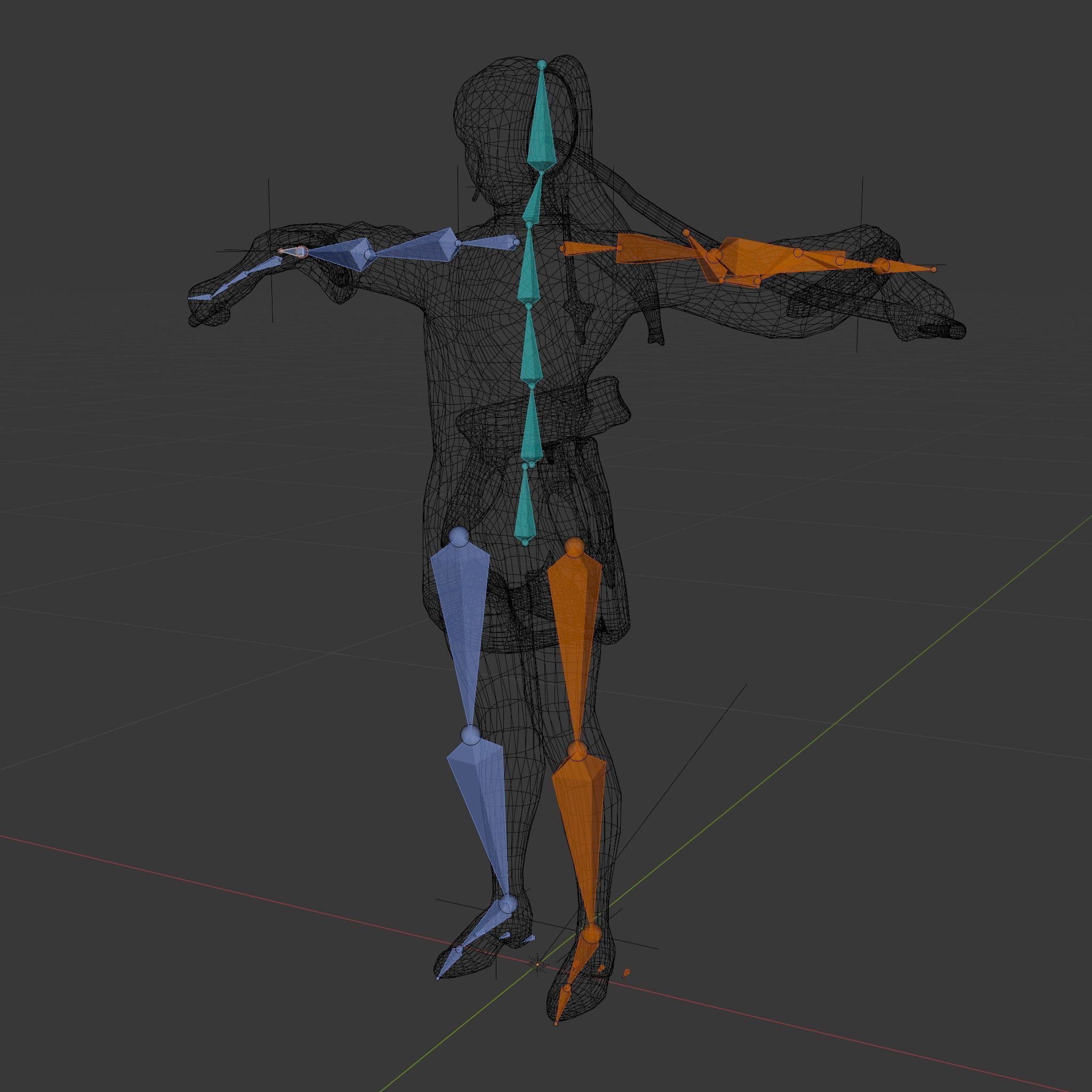Screen dimensions: 1092x1092
Task: Click the joint sphere atop the head bone
Action: (x=542, y=65)
